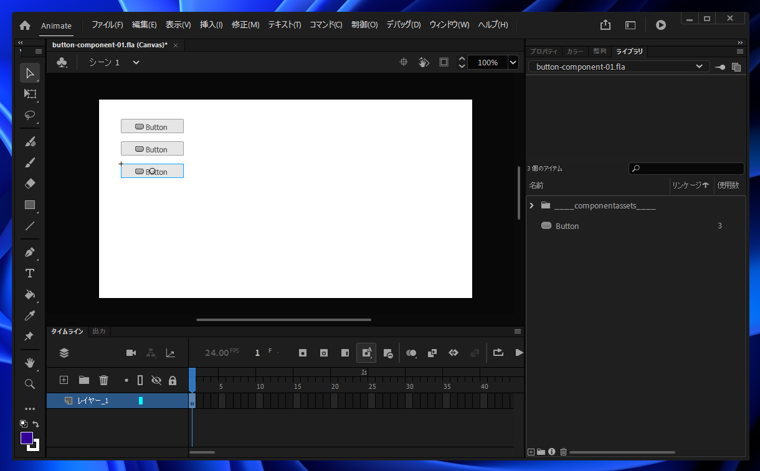Screen dimensions: 760x471
Task: Toggle highlight layers dot column header
Action: [126, 380]
